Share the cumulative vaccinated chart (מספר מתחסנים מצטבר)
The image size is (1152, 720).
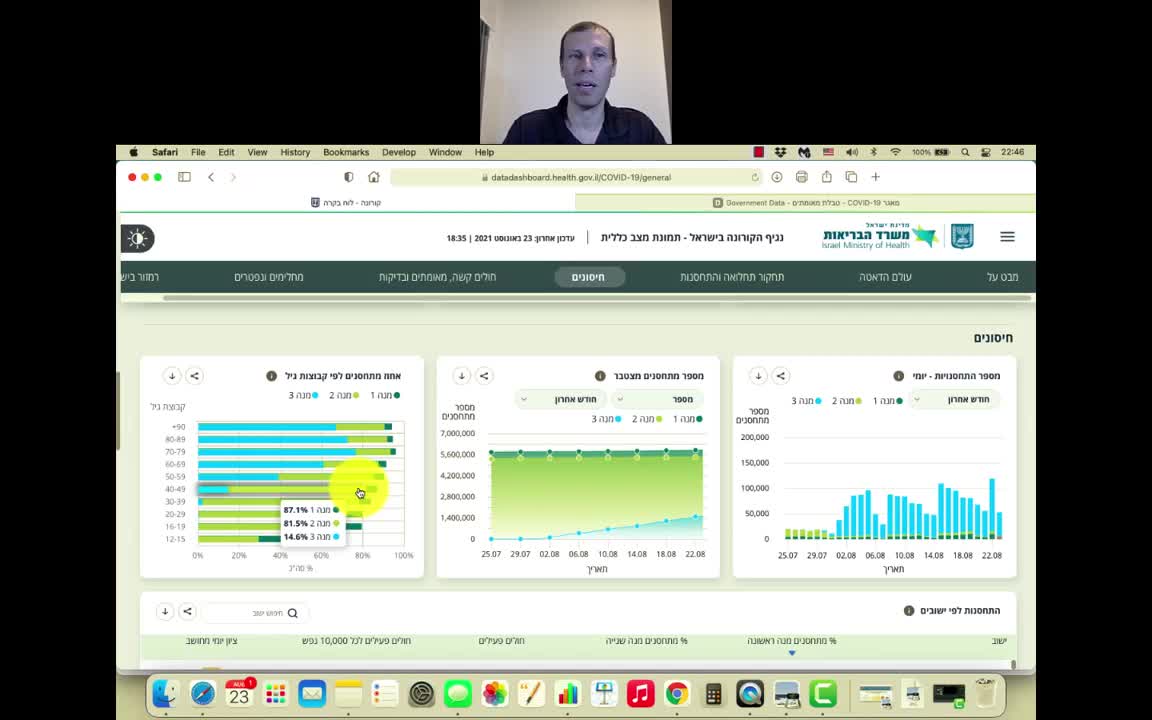tap(484, 375)
